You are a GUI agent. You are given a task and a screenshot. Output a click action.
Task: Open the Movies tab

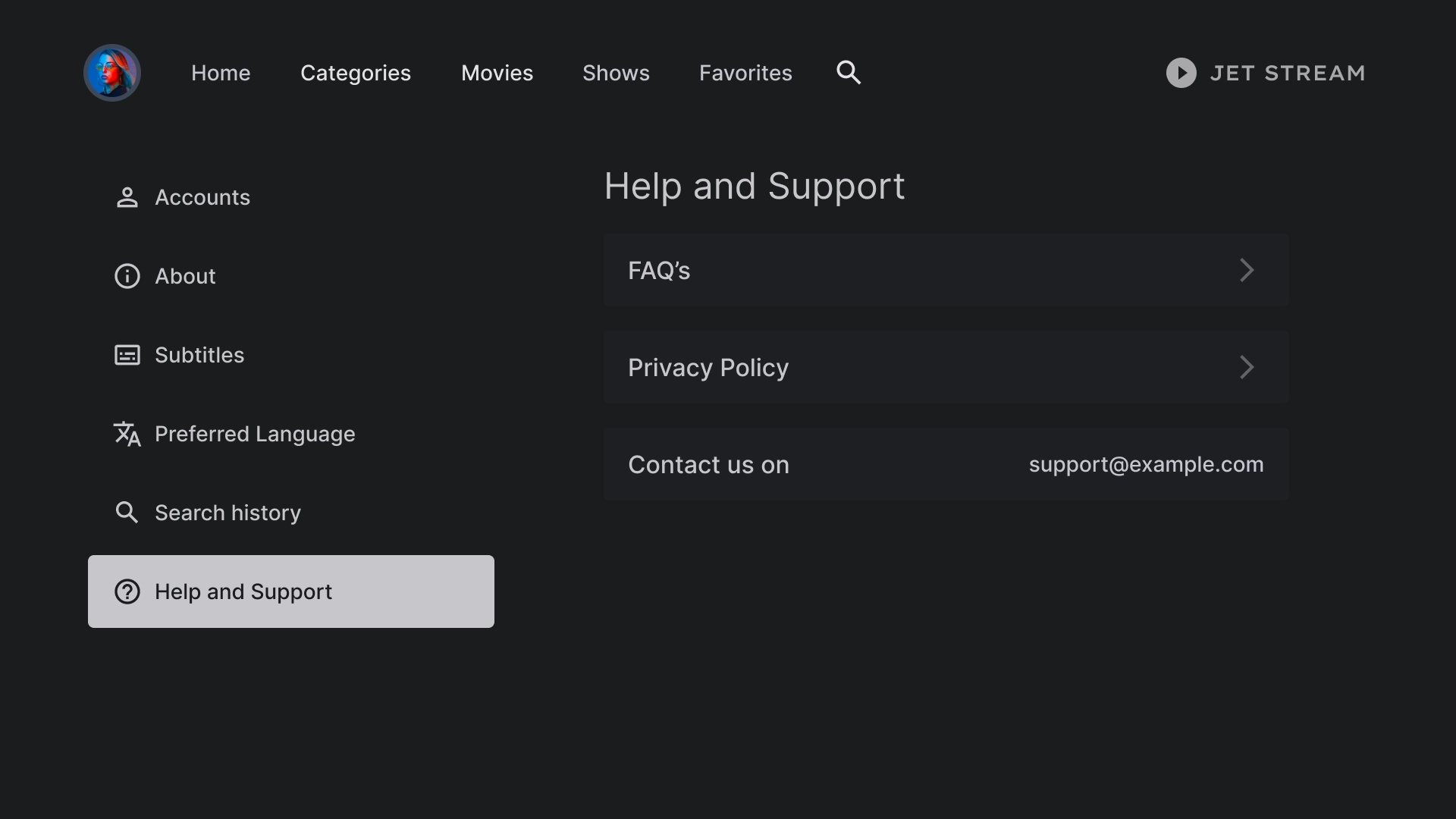[x=497, y=73]
